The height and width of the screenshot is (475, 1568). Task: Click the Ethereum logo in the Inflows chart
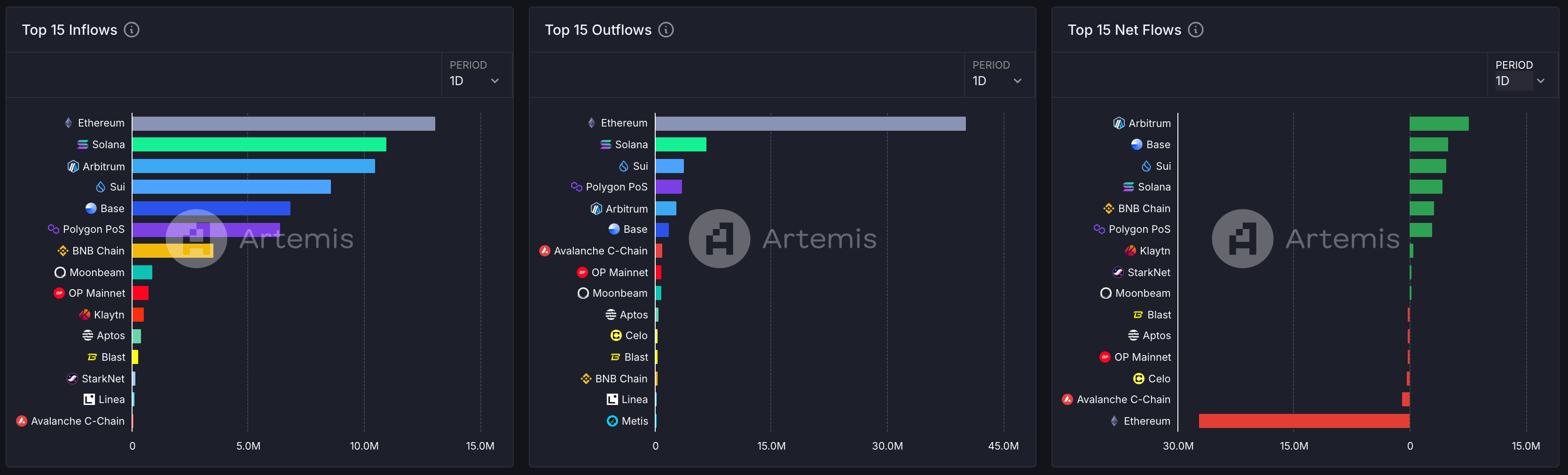[x=68, y=123]
